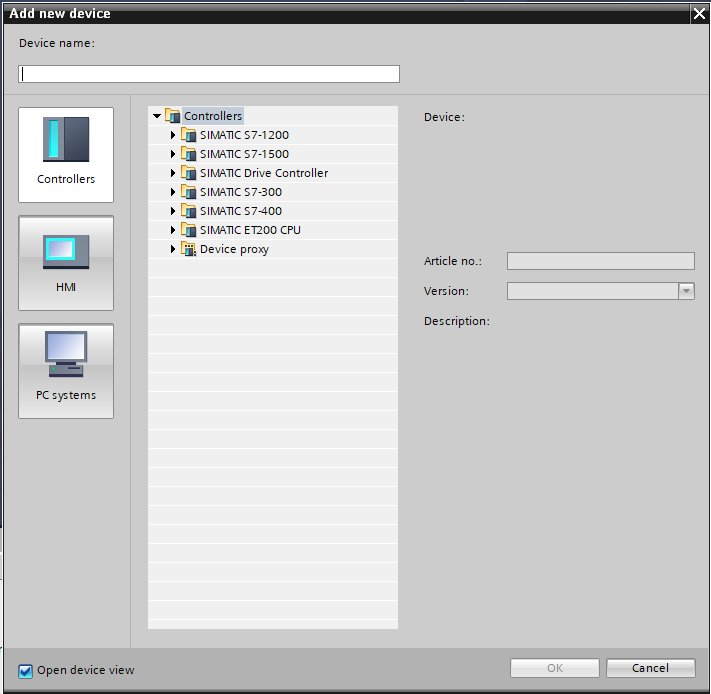Close the Add new device dialog
The image size is (711, 694).
point(699,14)
